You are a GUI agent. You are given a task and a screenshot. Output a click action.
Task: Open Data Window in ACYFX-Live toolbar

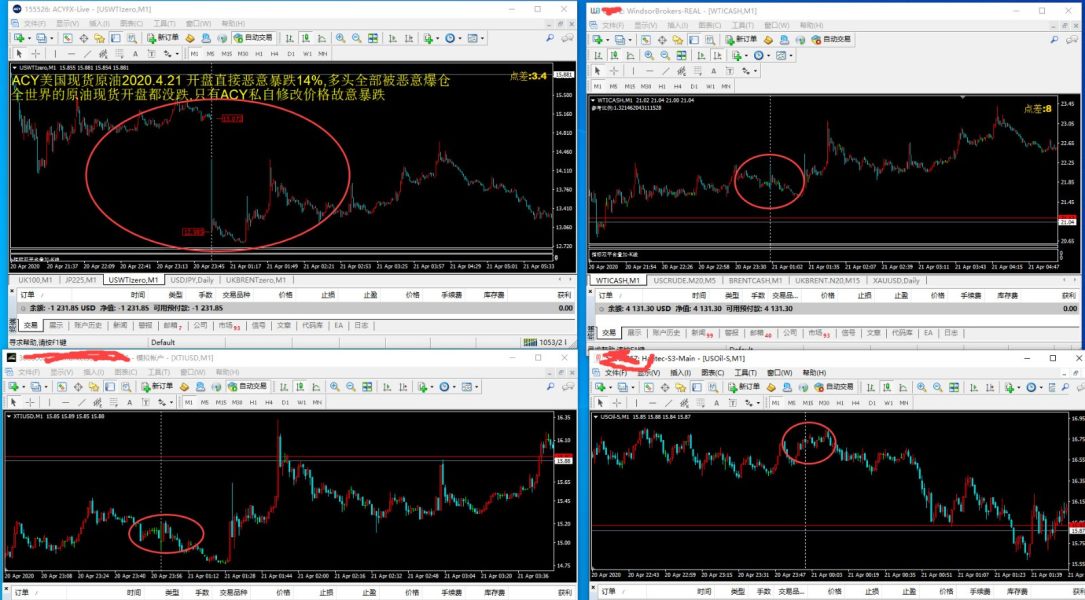pos(84,37)
